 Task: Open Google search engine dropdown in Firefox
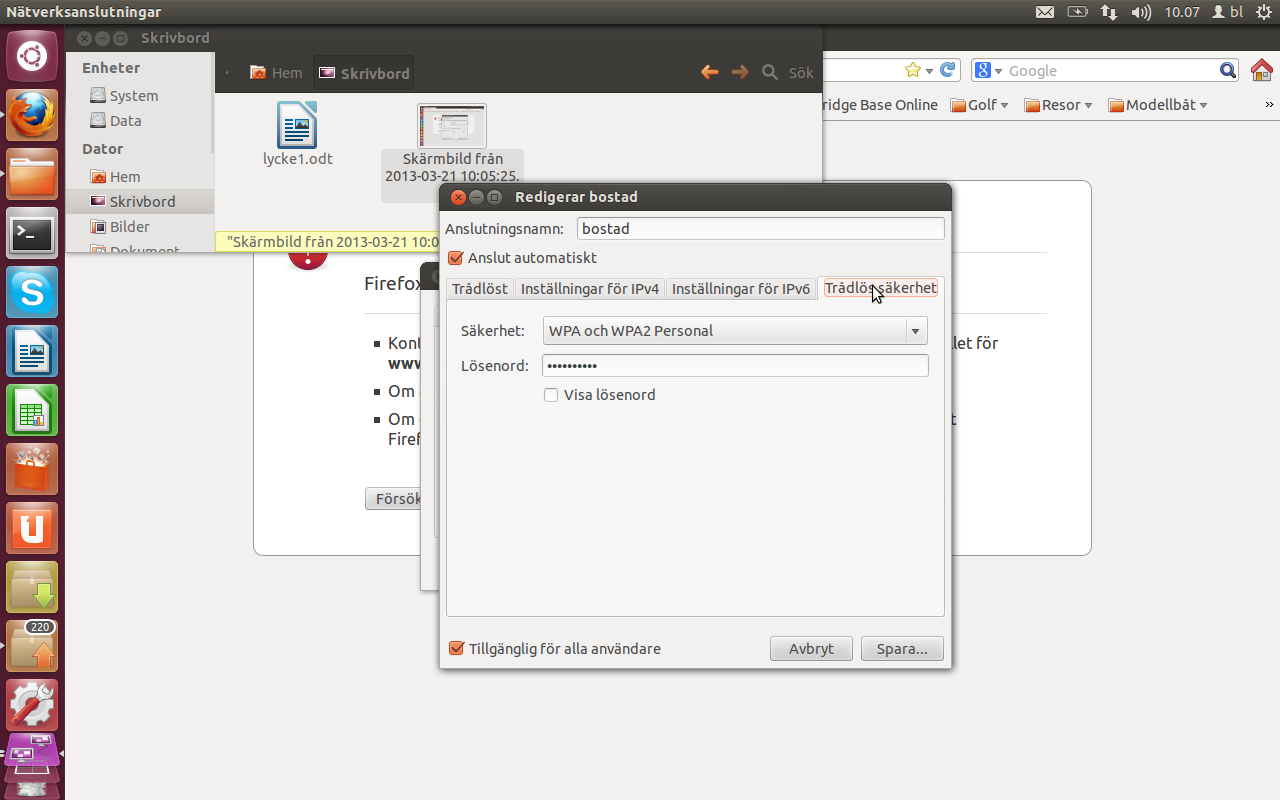989,70
